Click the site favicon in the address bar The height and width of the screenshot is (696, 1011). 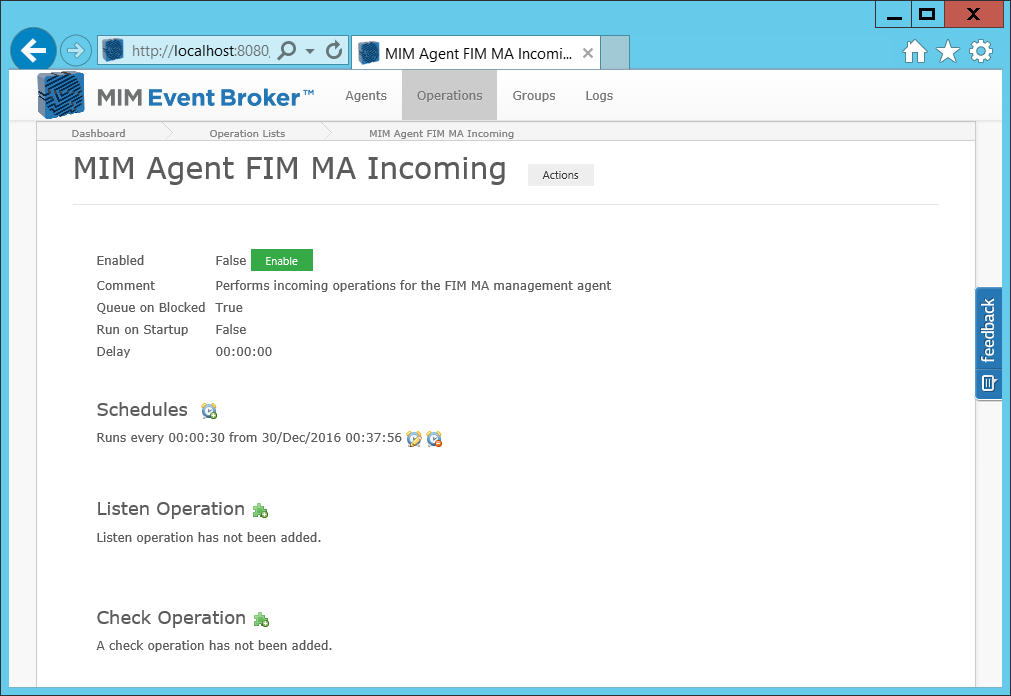point(113,50)
